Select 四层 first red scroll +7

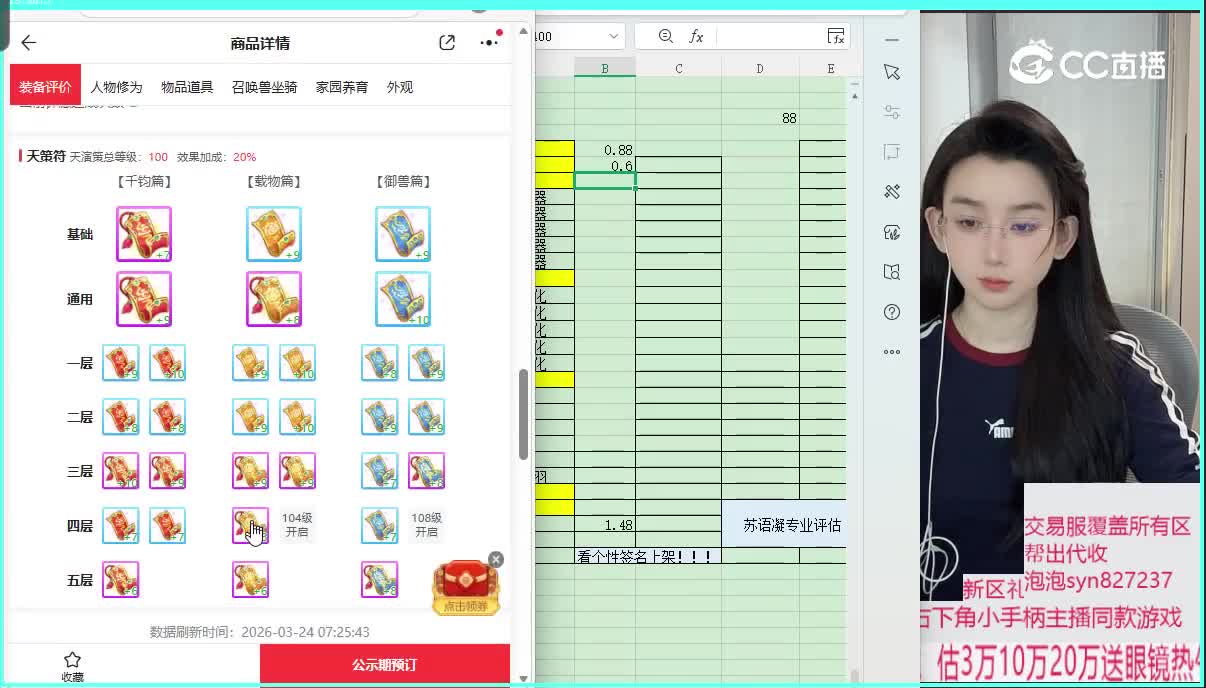(x=121, y=525)
